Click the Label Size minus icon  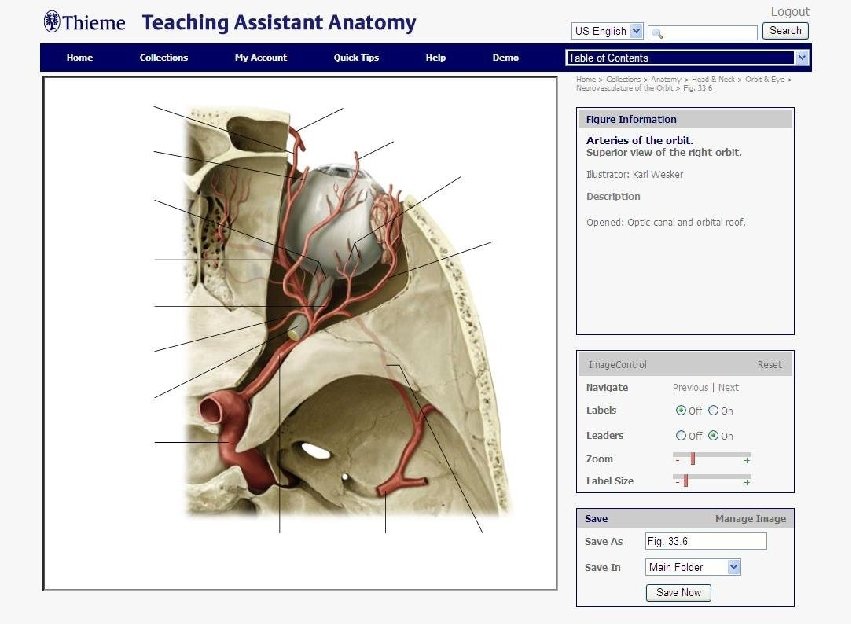pos(677,482)
